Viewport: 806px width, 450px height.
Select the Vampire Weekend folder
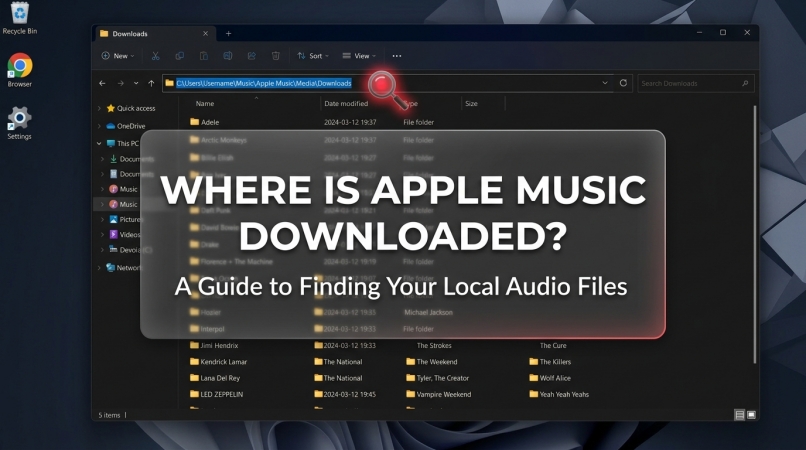click(438, 394)
